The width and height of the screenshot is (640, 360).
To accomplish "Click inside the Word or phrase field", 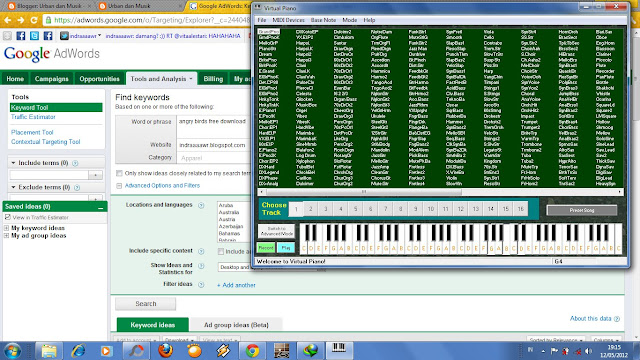I will (x=214, y=127).
